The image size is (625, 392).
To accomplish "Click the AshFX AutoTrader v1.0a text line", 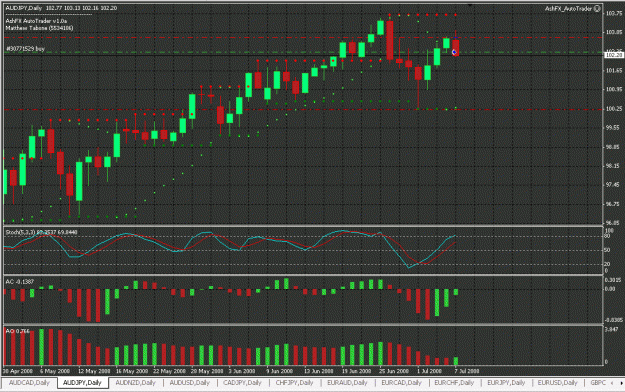I will point(36,21).
